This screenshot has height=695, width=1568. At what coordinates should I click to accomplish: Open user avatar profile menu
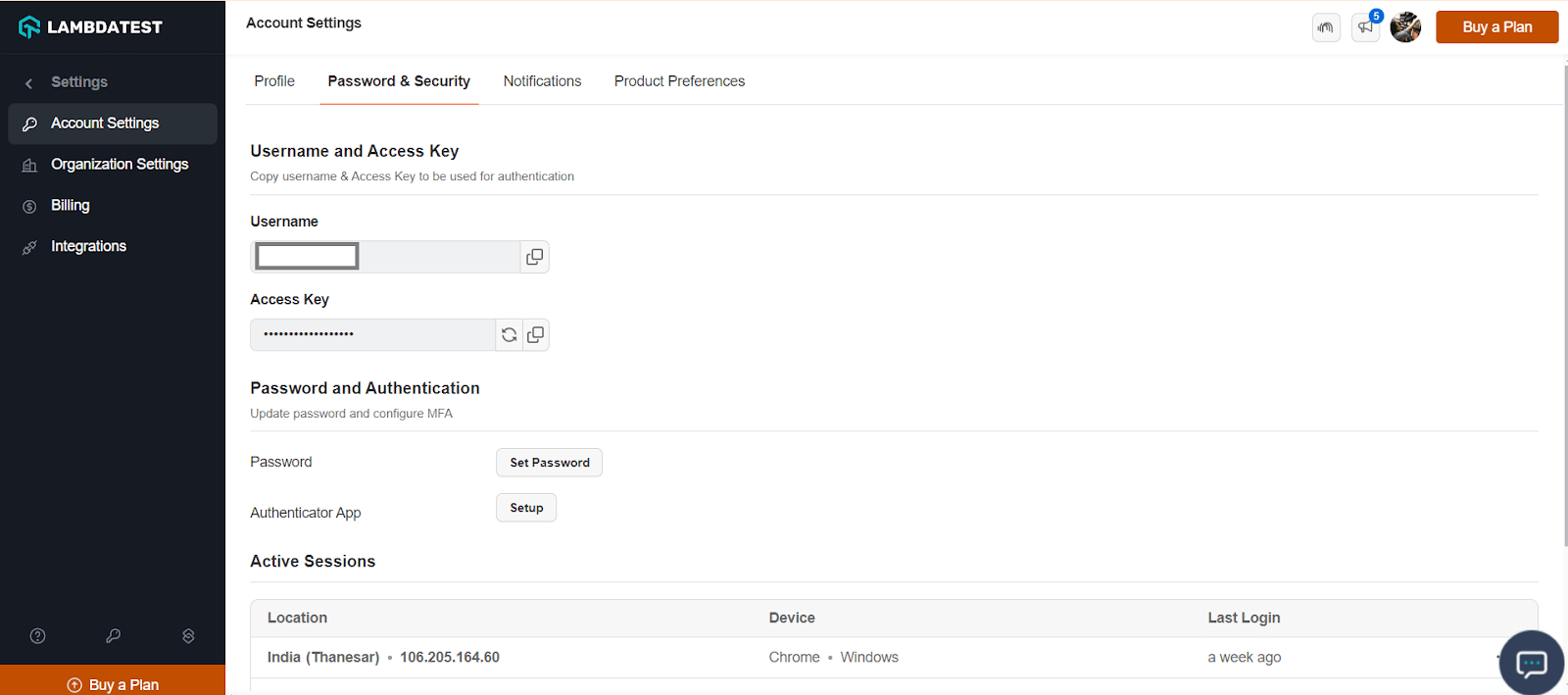(x=1405, y=27)
